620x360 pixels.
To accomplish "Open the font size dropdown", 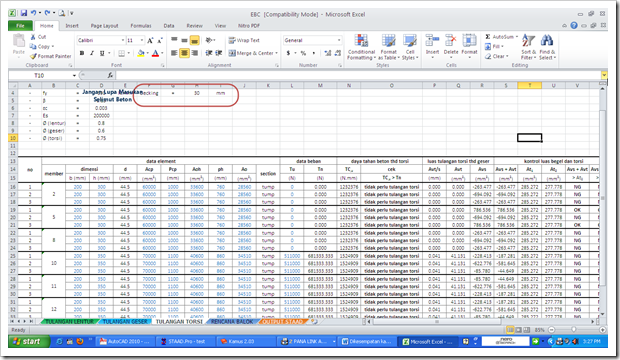I will (x=142, y=40).
